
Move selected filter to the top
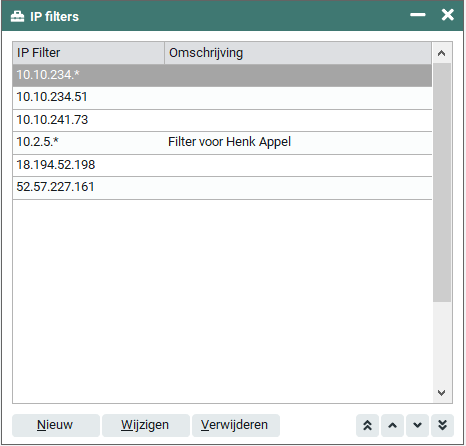367,425
